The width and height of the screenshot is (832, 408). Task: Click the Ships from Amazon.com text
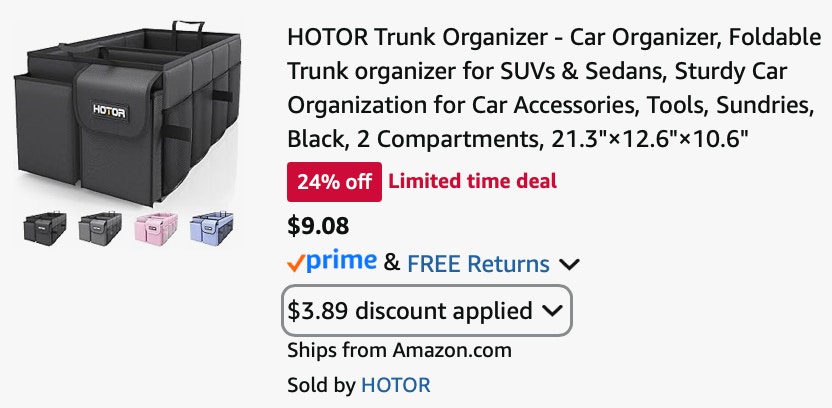[400, 351]
